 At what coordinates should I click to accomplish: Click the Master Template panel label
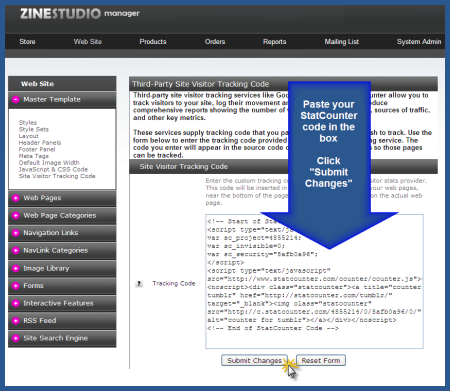click(52, 99)
